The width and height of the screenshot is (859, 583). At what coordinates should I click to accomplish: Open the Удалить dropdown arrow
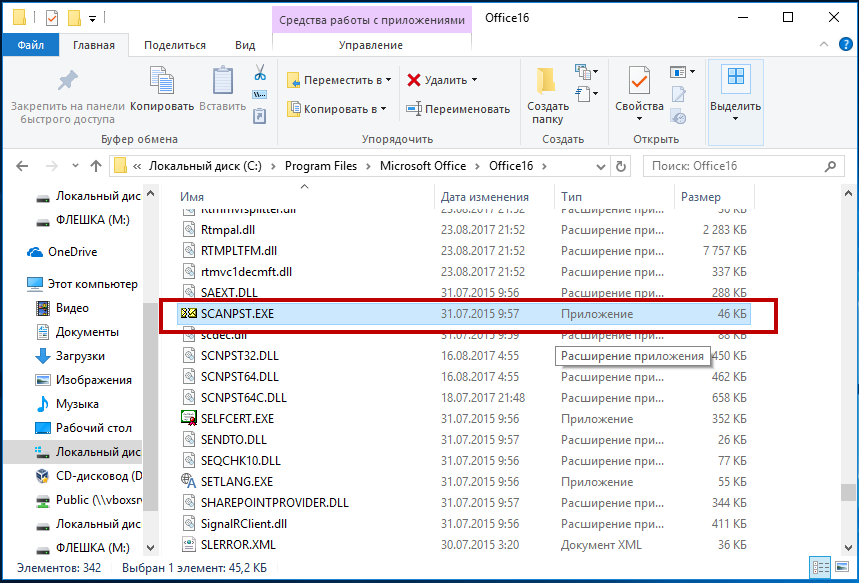point(474,80)
